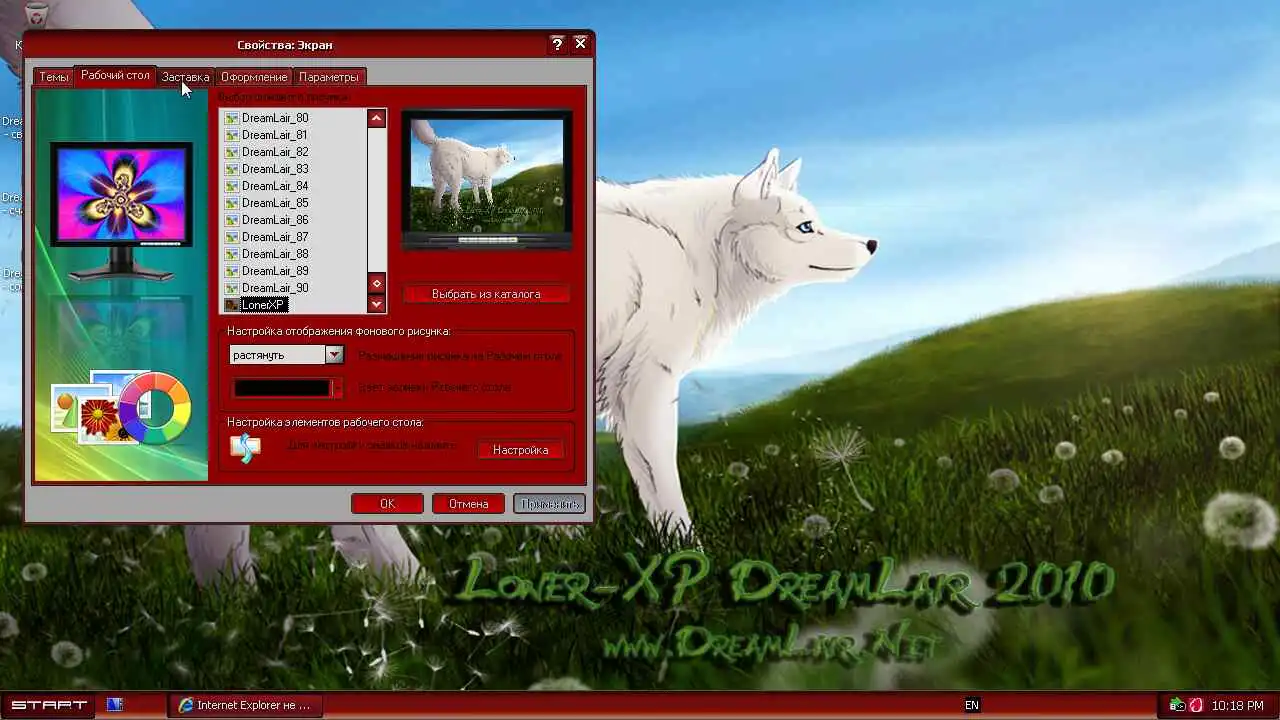
Task: Expand the растянуть position dropdown
Action: point(334,355)
